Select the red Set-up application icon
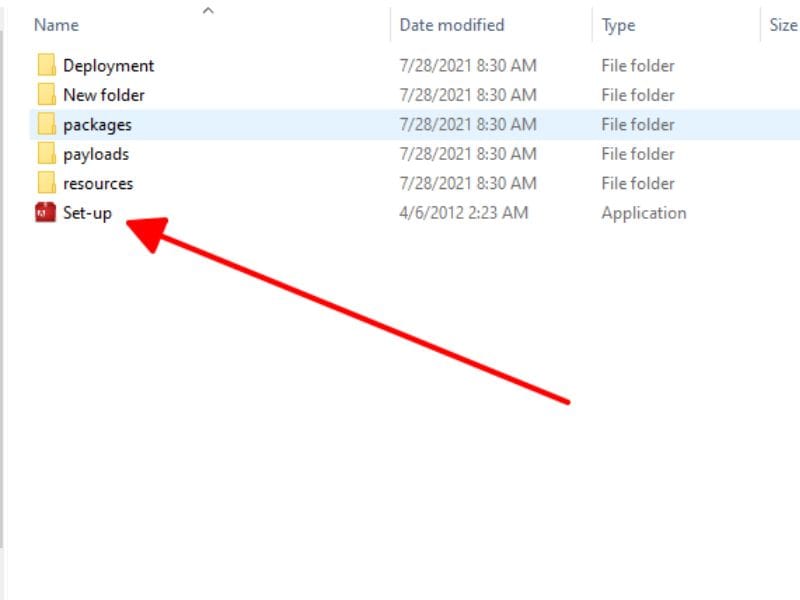Viewport: 800px width, 600px height. [45, 213]
